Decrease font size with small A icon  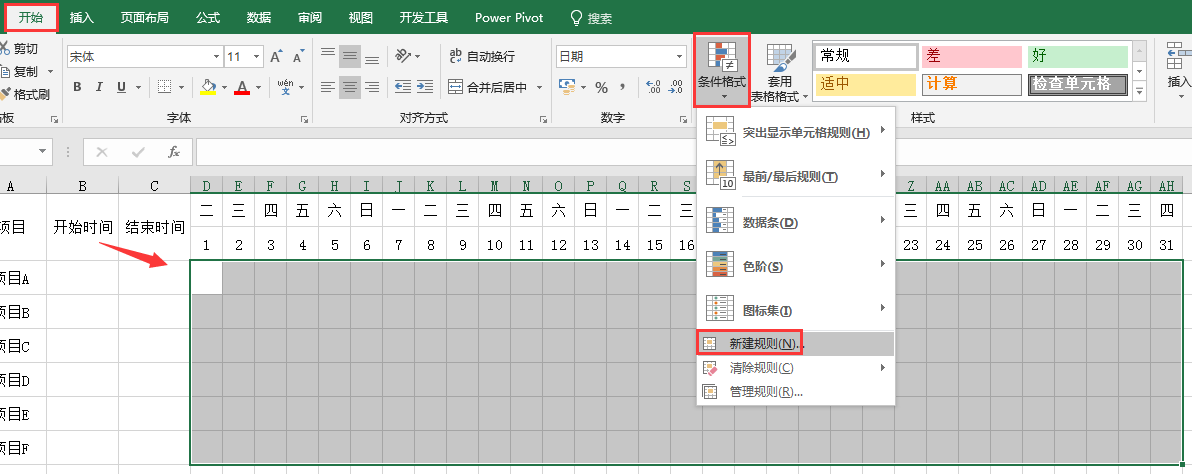(x=297, y=57)
